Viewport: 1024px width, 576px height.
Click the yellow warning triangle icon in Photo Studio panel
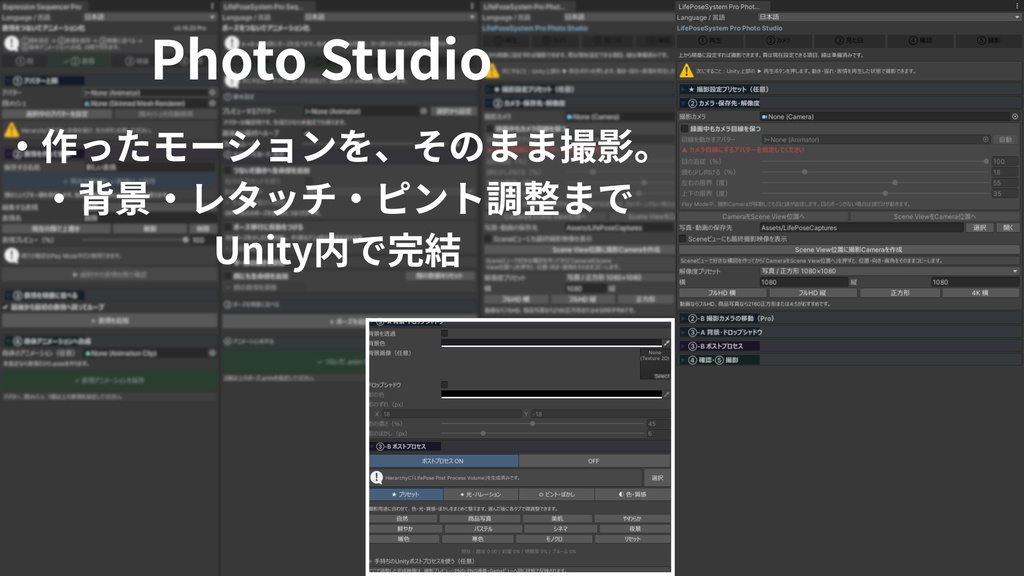(x=686, y=71)
